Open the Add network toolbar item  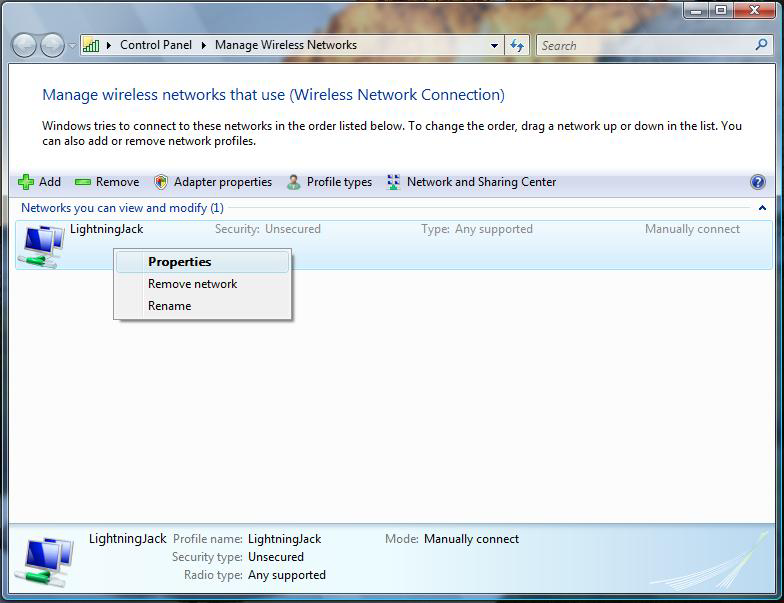point(40,182)
